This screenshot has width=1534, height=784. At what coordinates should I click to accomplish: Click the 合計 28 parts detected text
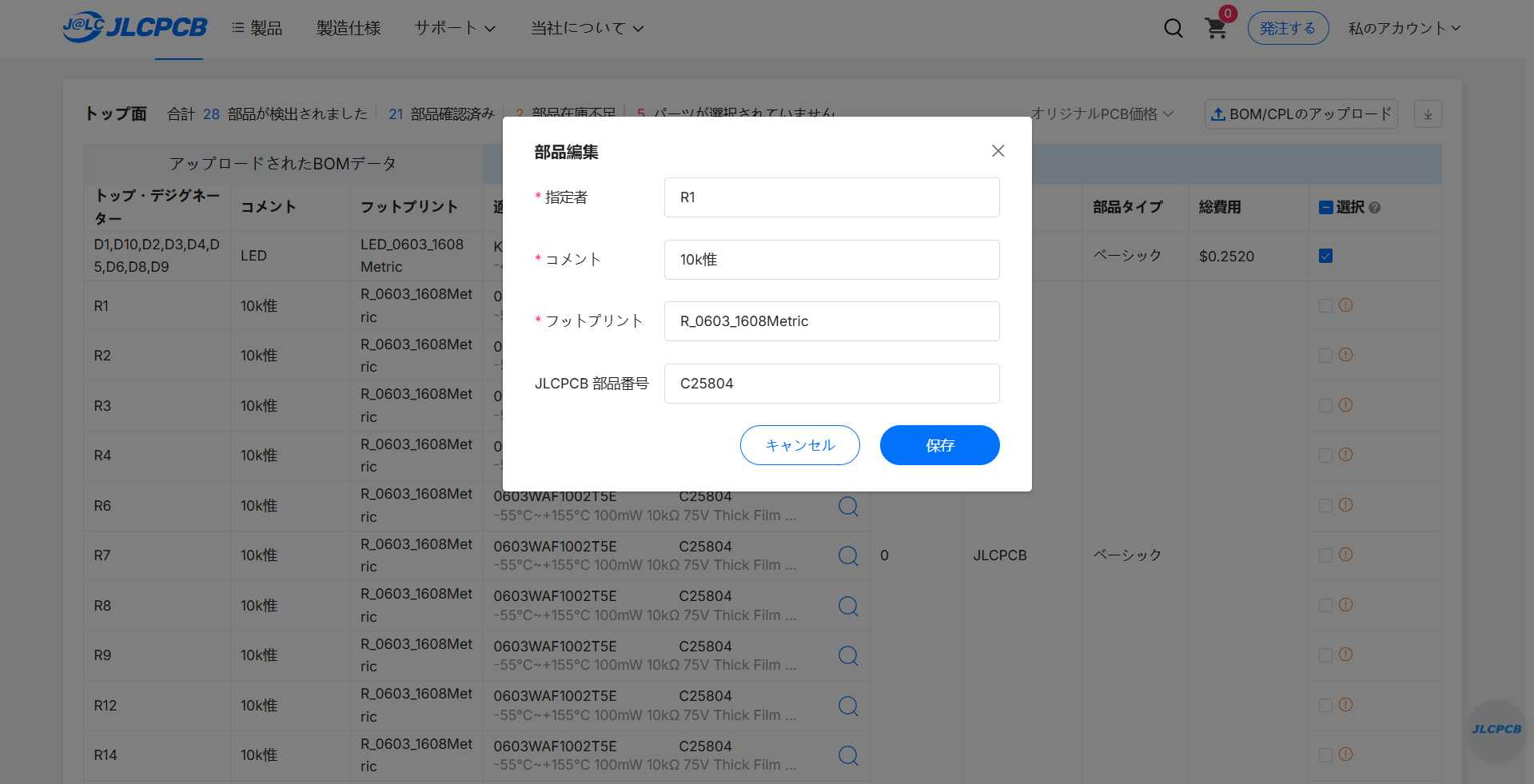pos(267,114)
